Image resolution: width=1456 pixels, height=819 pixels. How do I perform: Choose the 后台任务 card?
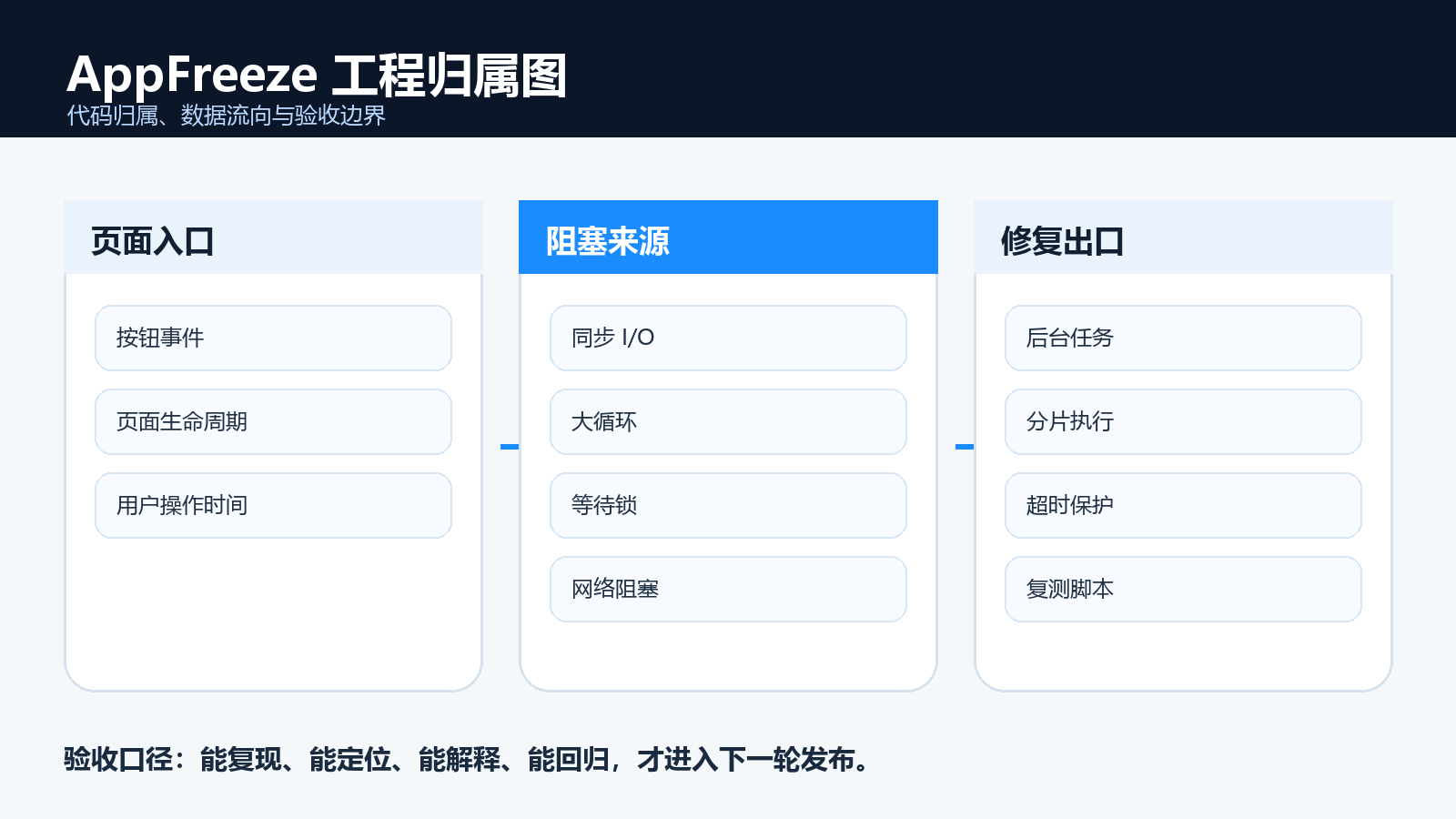click(x=1183, y=339)
